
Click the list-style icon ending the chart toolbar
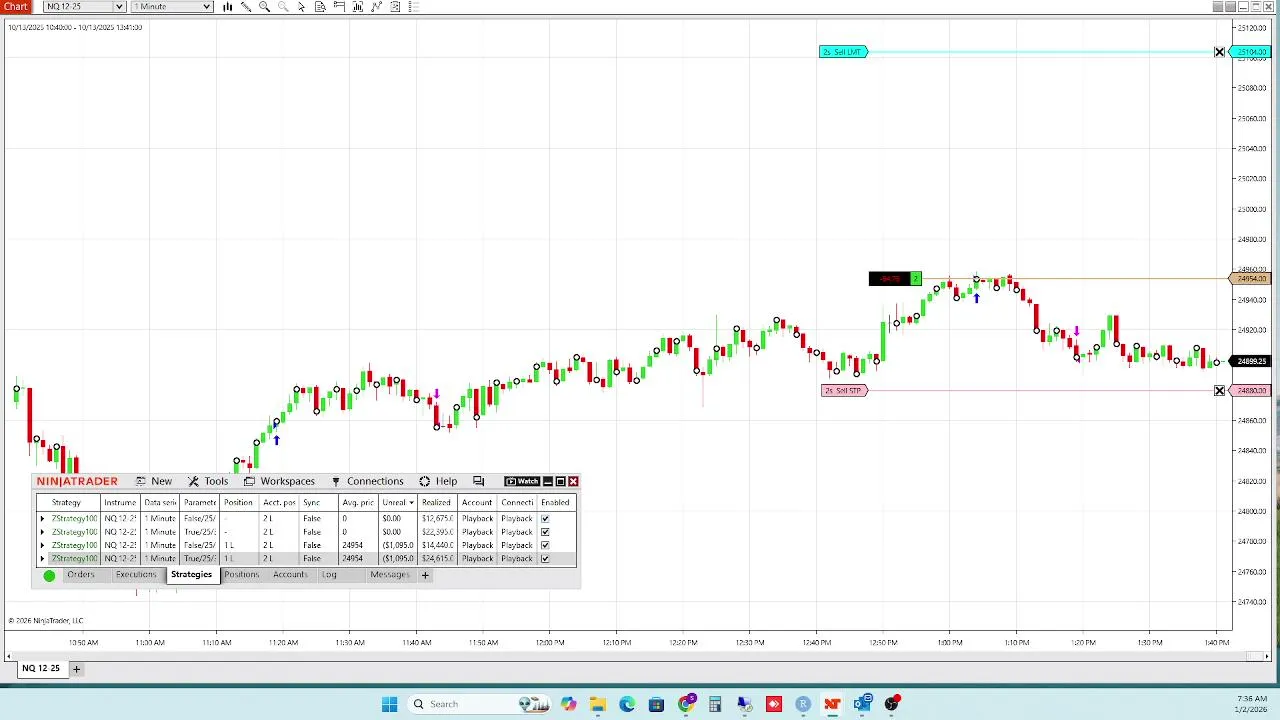(414, 7)
